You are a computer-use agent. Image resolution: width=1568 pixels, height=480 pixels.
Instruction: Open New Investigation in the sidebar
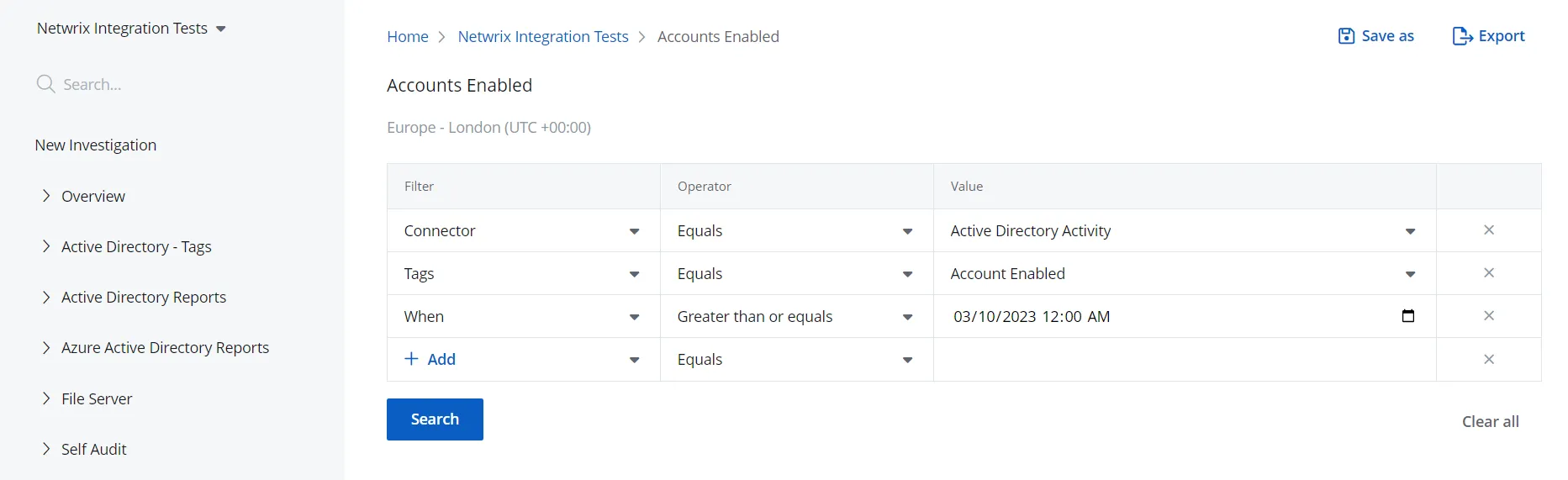(96, 145)
